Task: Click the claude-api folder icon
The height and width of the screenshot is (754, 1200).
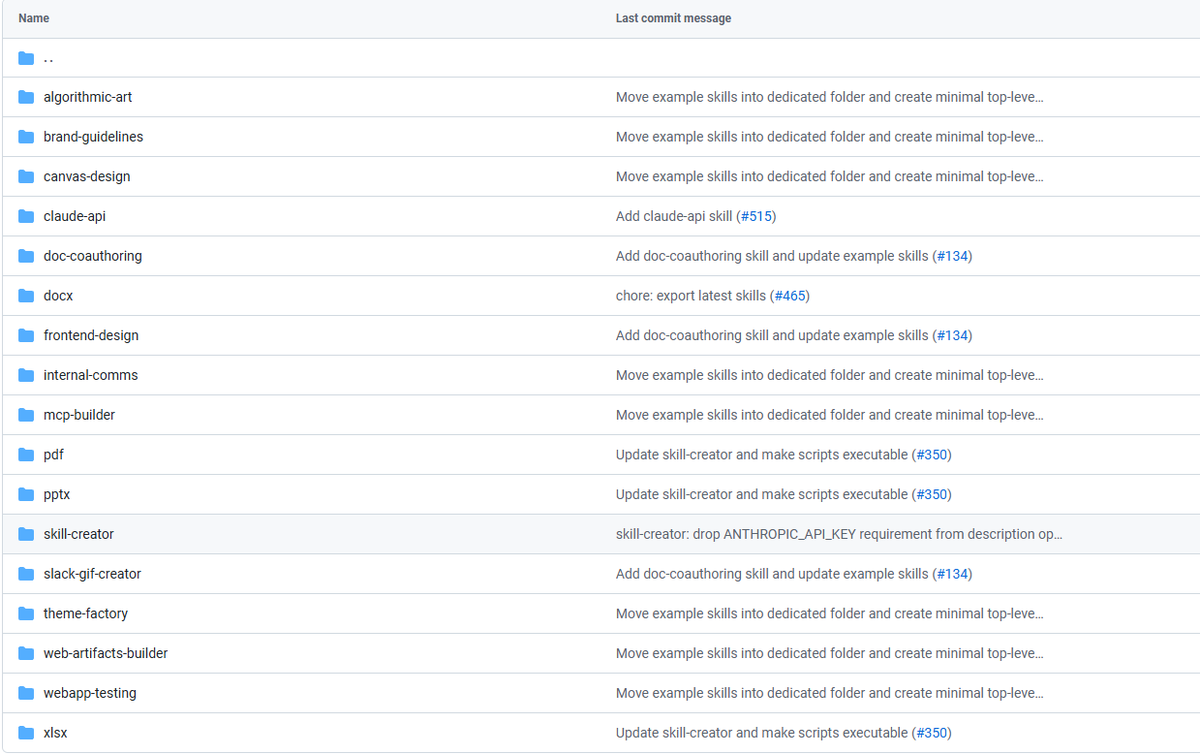Action: tap(26, 216)
